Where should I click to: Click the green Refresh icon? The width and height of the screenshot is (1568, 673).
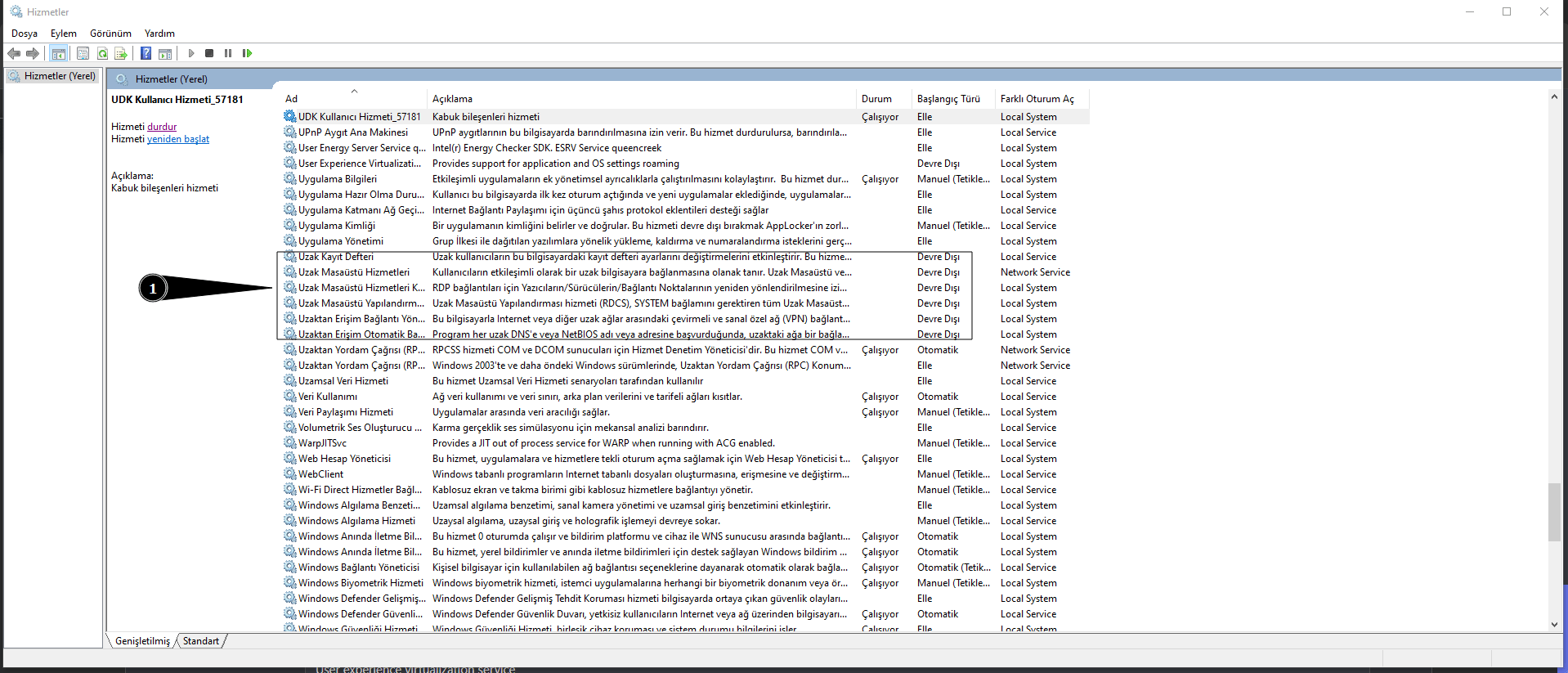[102, 53]
